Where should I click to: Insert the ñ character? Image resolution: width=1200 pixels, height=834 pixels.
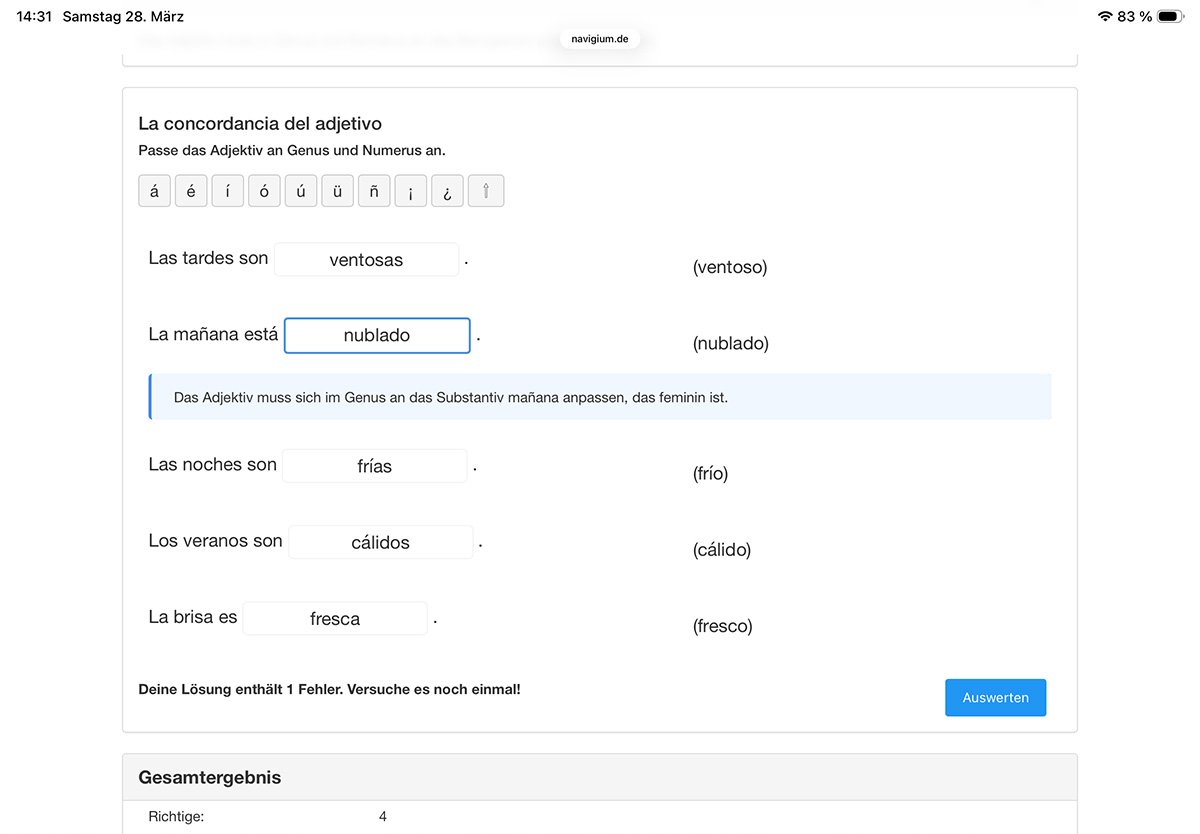click(x=374, y=191)
